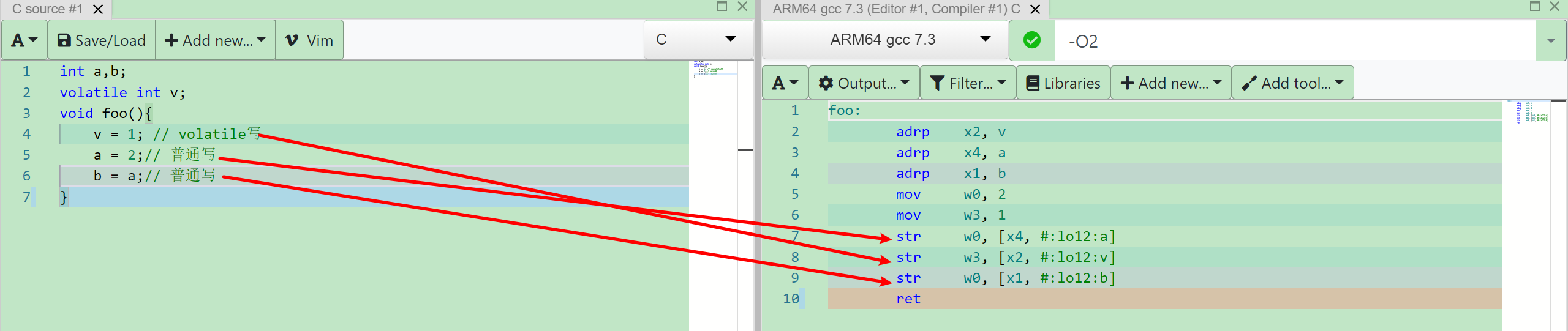Close the compiler output pane
This screenshot has width=1568, height=331.
pyautogui.click(x=1555, y=7)
